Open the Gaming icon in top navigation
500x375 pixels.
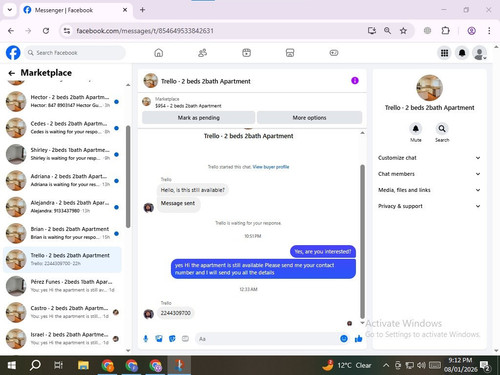point(334,53)
